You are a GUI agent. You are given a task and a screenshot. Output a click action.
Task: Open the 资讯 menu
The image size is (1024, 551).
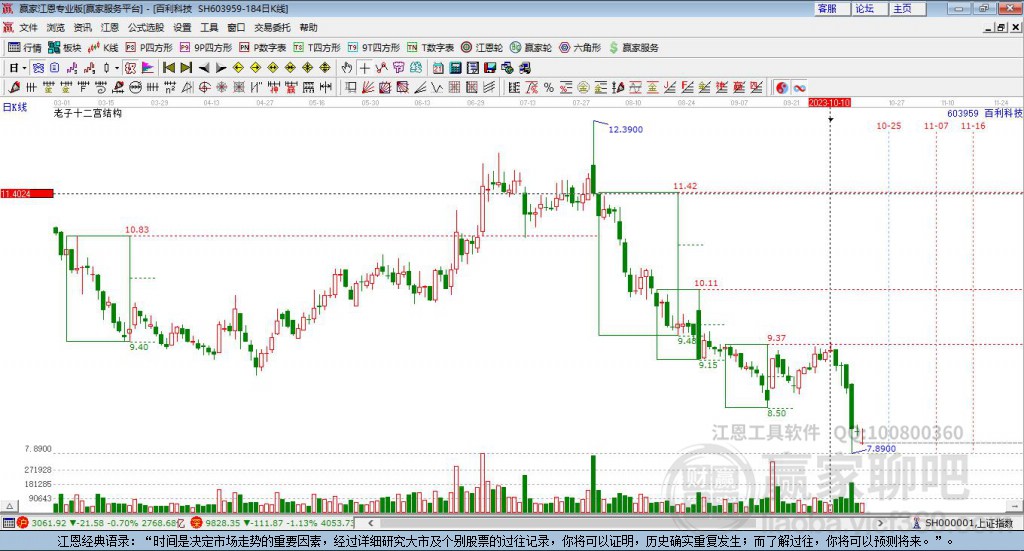[x=82, y=27]
